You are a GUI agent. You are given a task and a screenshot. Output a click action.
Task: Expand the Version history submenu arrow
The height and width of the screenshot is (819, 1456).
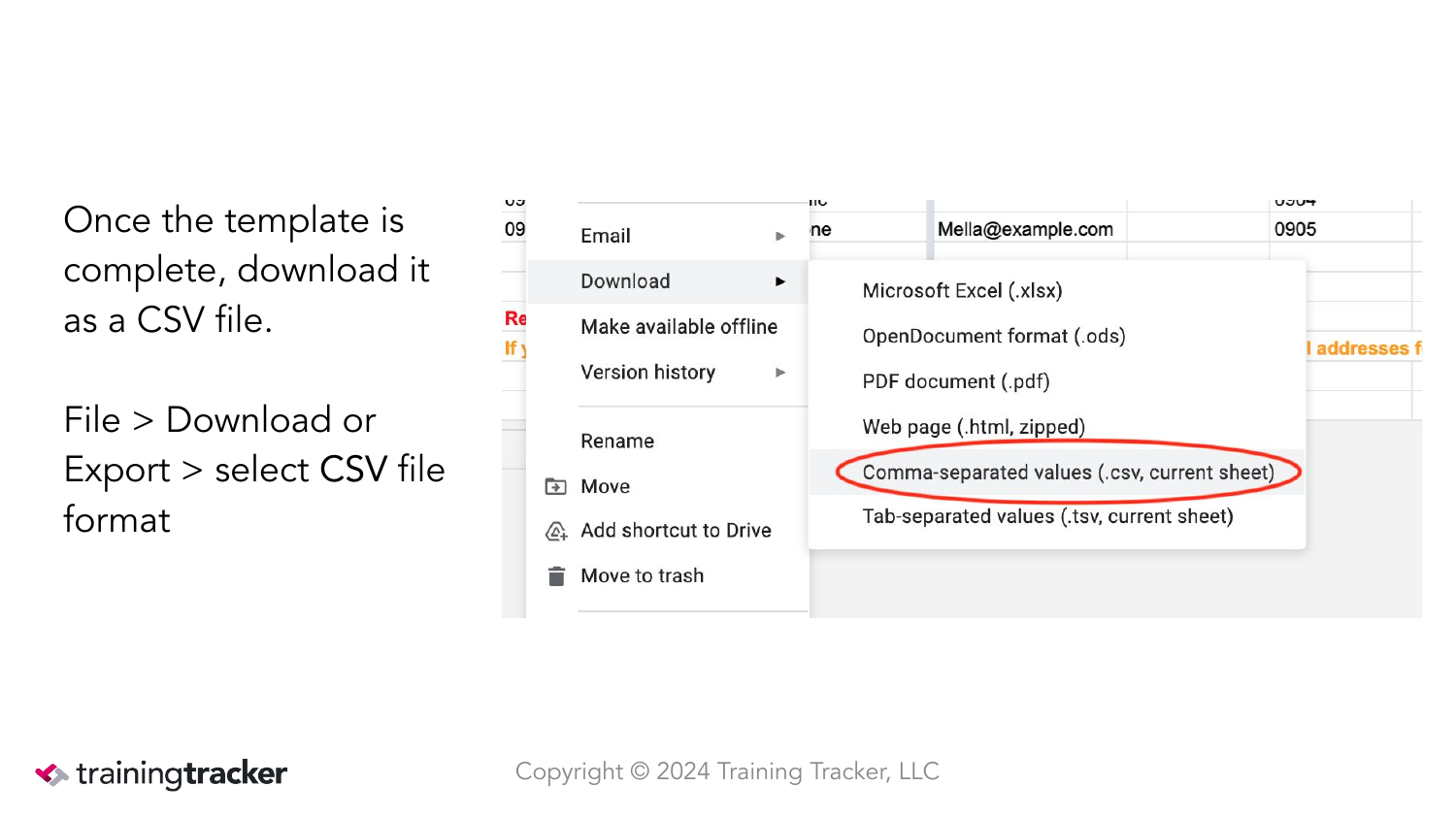point(780,373)
